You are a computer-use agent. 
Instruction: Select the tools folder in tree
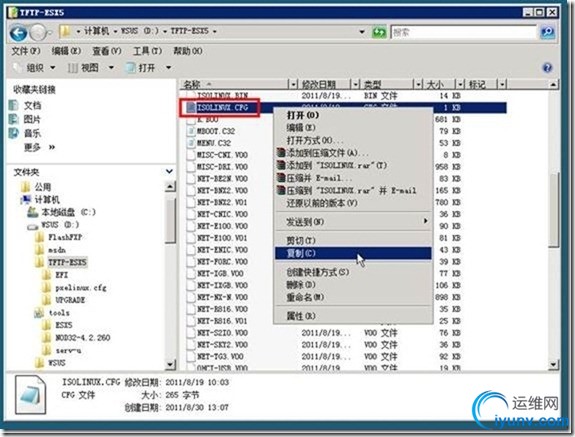(x=59, y=313)
